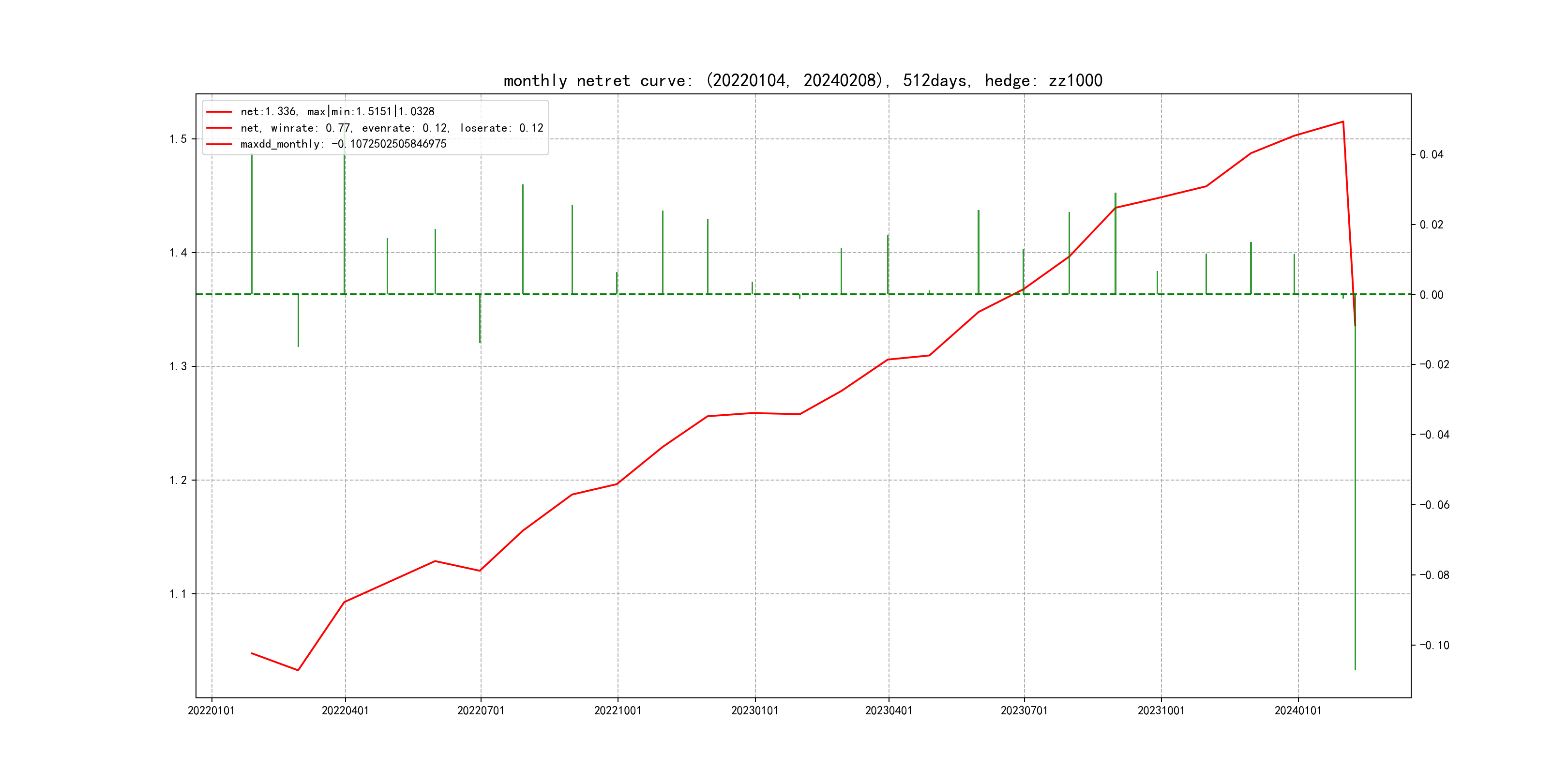Click the red line swatch beside net:1.336
The image size is (1568, 784).
219,112
